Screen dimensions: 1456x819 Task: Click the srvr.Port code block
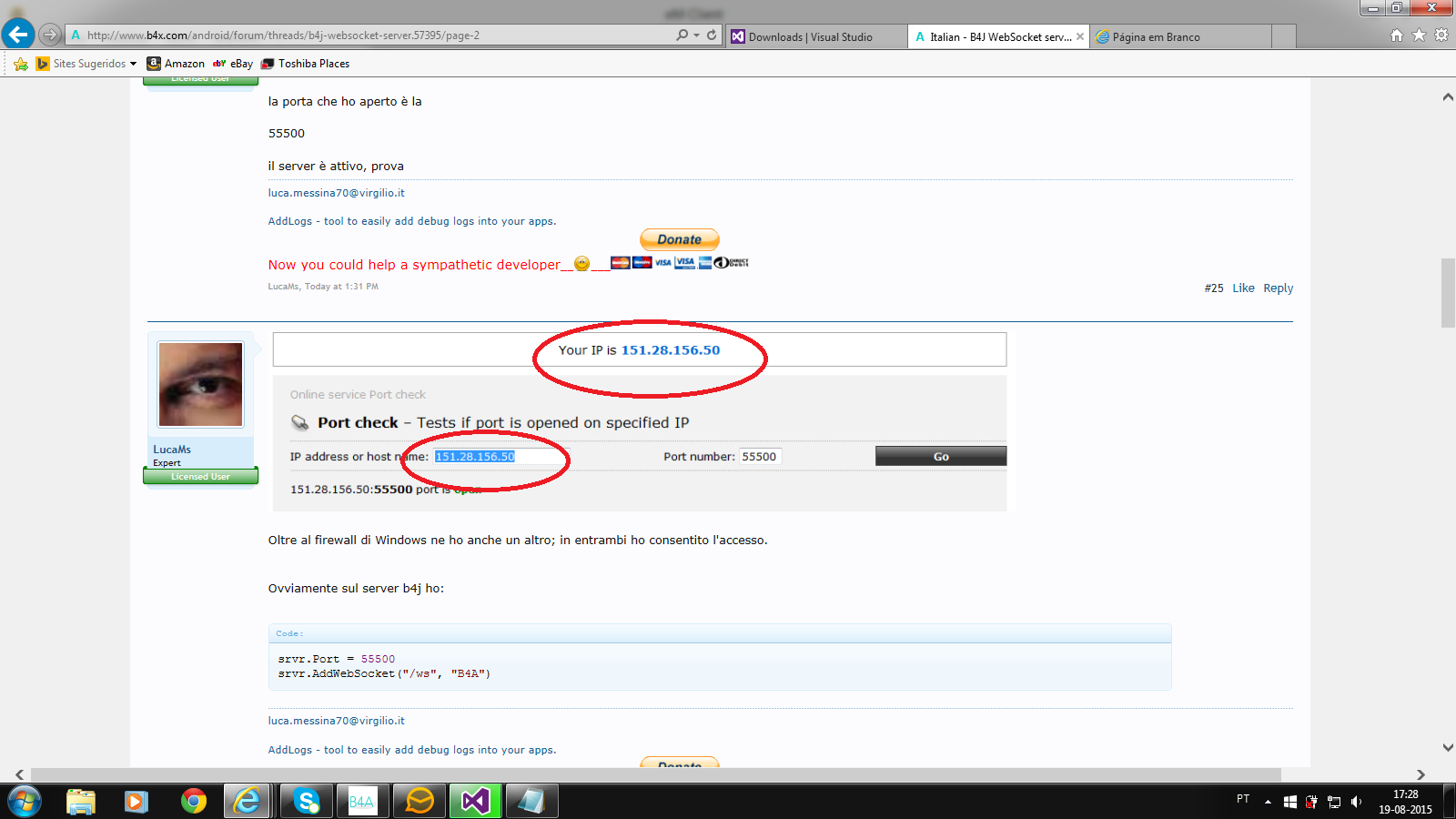[720, 666]
